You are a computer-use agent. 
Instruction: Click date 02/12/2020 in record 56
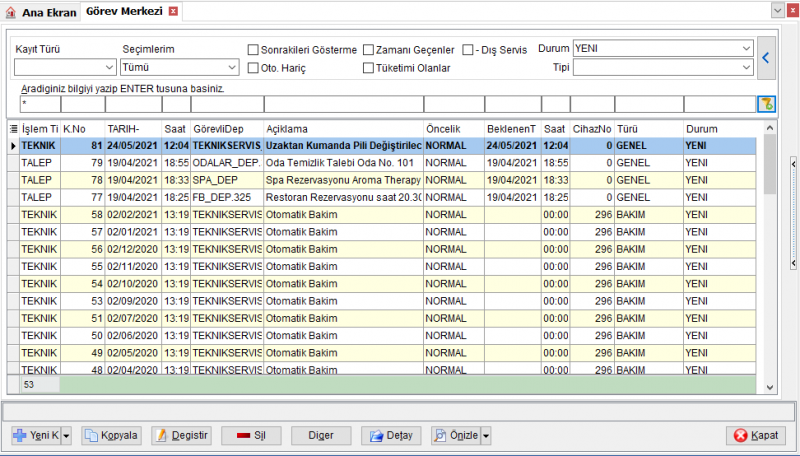point(133,249)
